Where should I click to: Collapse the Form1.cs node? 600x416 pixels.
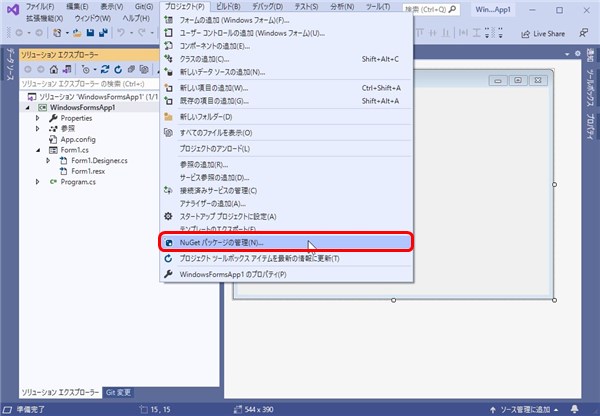[x=38, y=150]
